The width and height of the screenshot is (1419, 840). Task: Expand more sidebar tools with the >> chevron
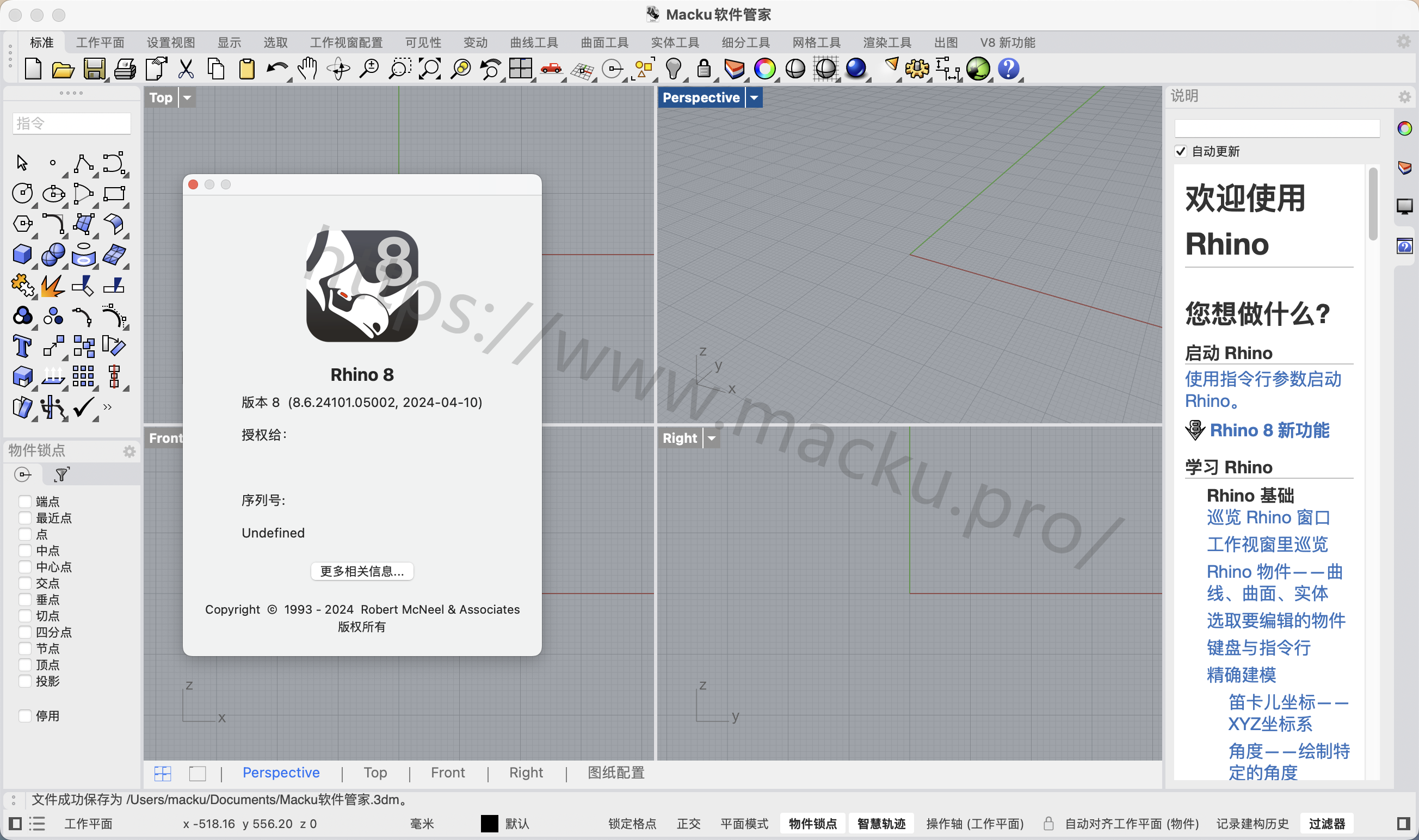point(108,407)
